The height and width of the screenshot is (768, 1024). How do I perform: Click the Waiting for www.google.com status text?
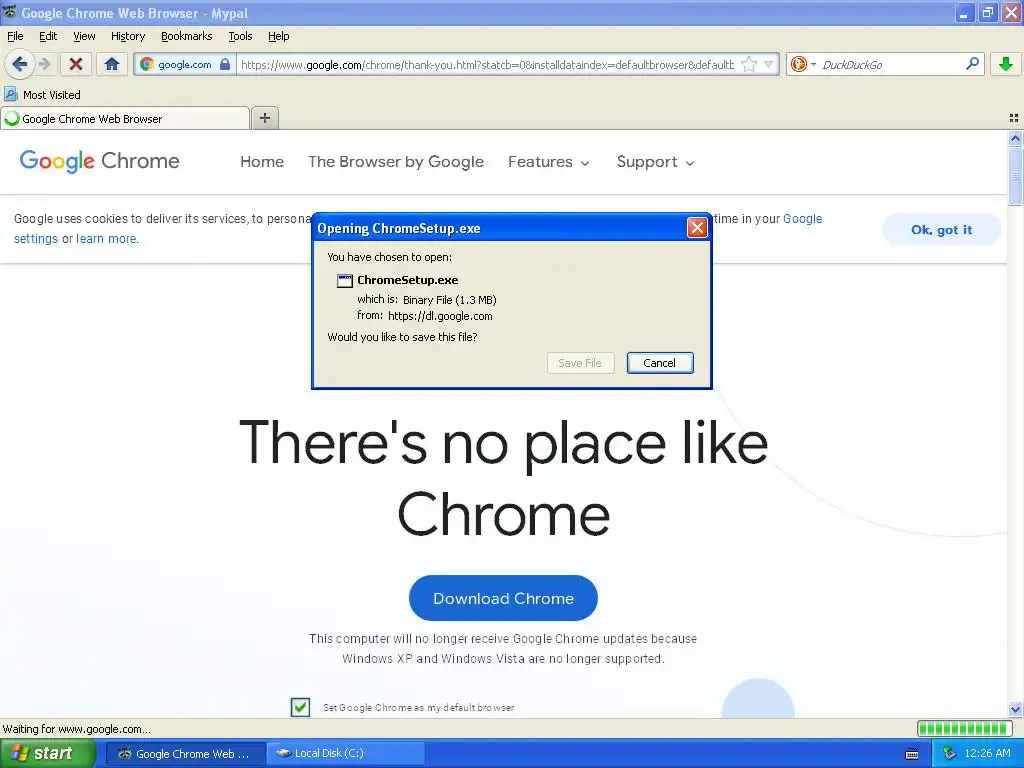76,729
